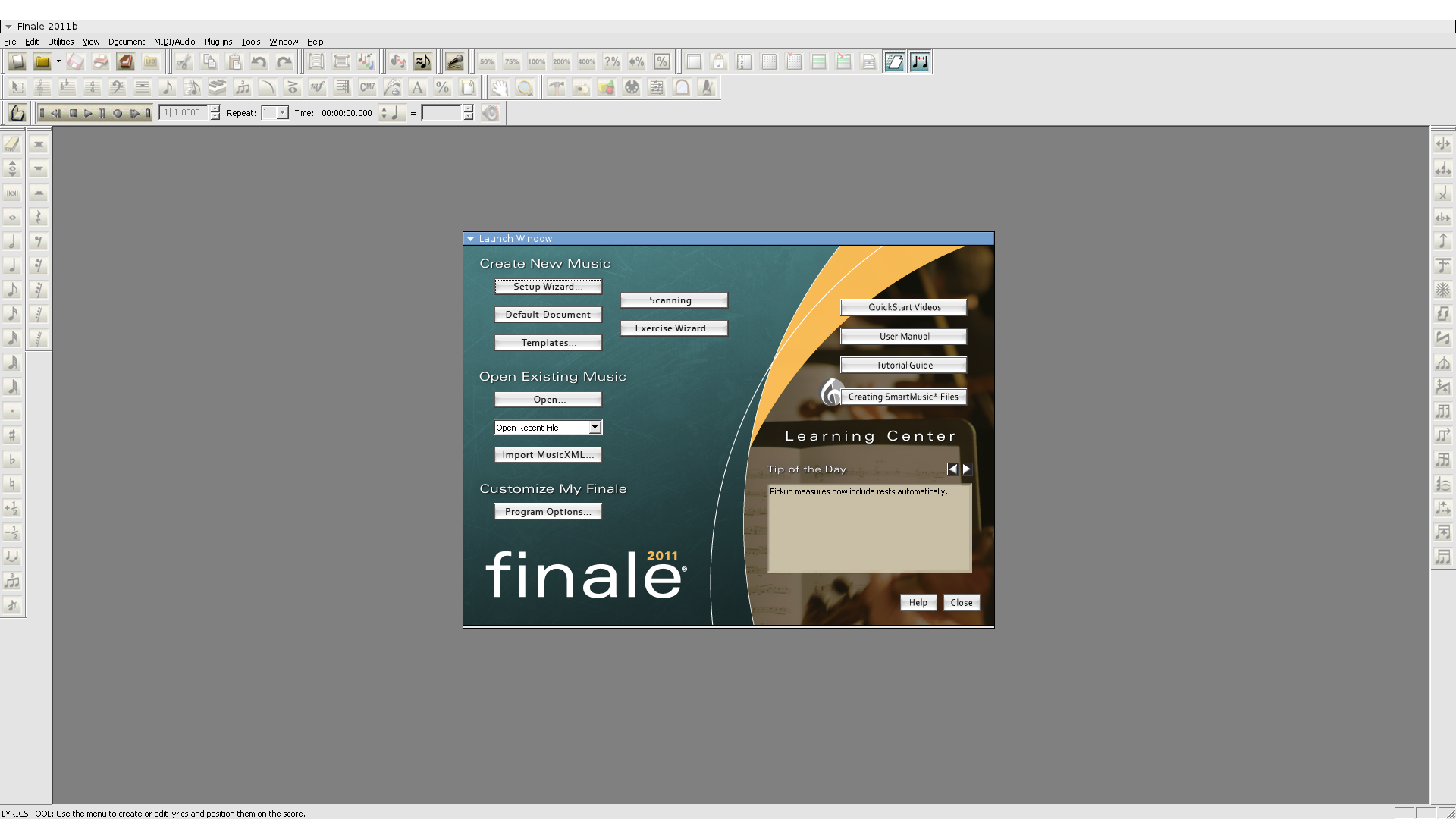Click the flat accidental palette icon
Image resolution: width=1456 pixels, height=819 pixels.
tap(12, 460)
